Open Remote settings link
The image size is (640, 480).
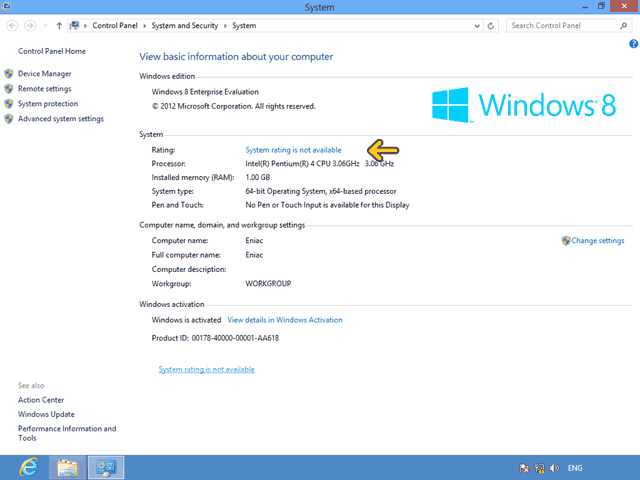(x=44, y=89)
